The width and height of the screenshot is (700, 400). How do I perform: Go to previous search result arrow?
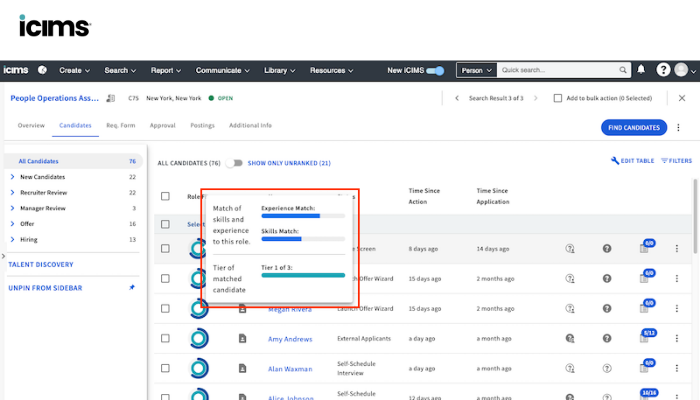click(x=457, y=98)
